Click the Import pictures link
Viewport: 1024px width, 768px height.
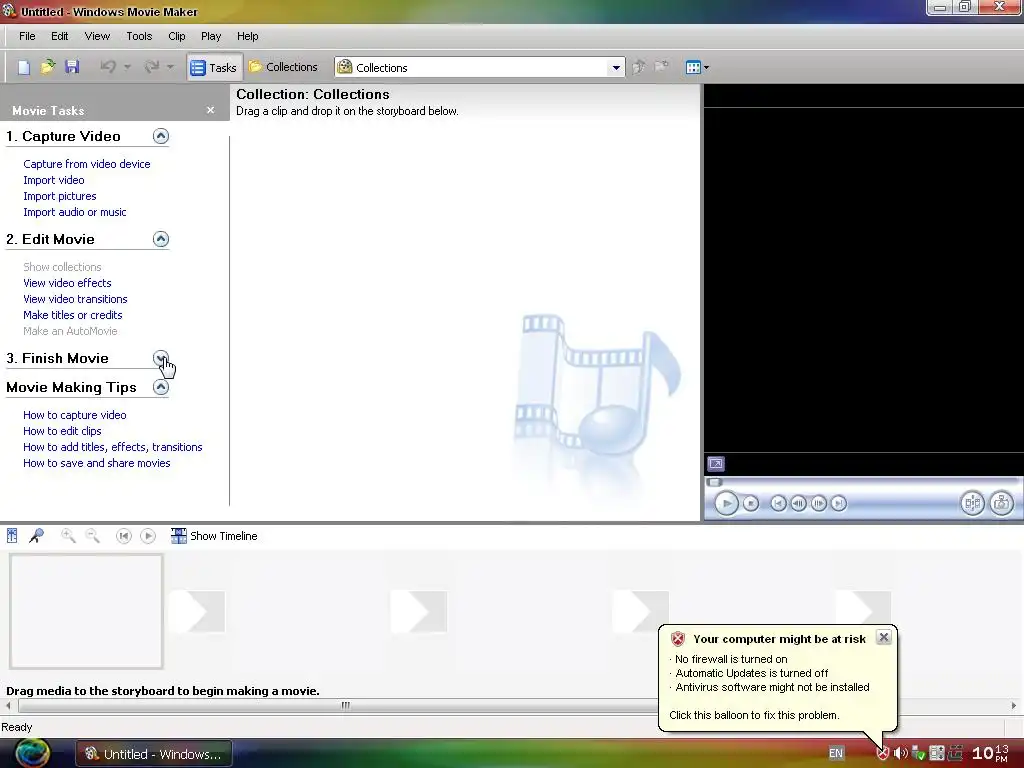pos(59,196)
